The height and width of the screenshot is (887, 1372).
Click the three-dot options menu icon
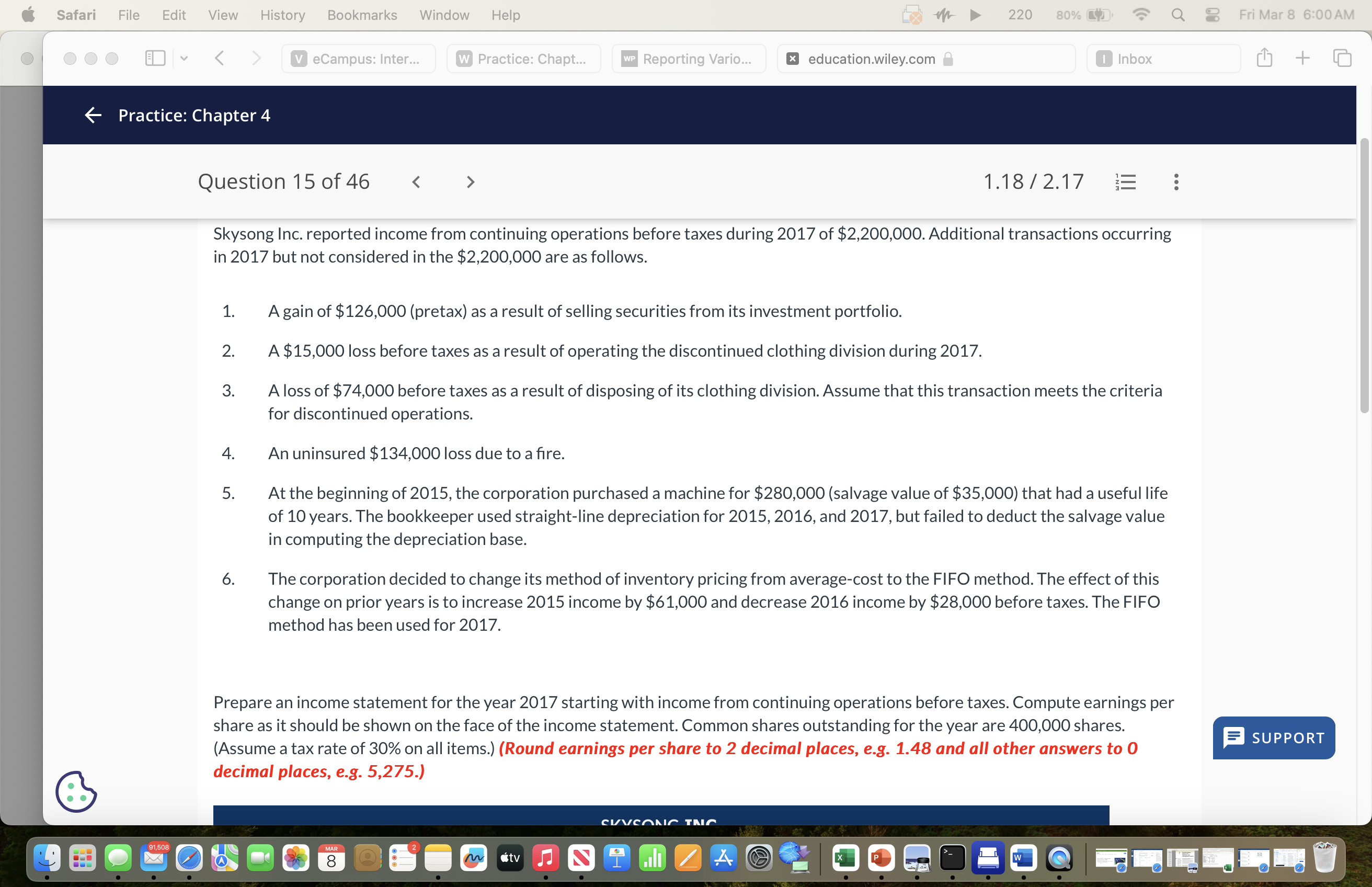pos(1176,182)
